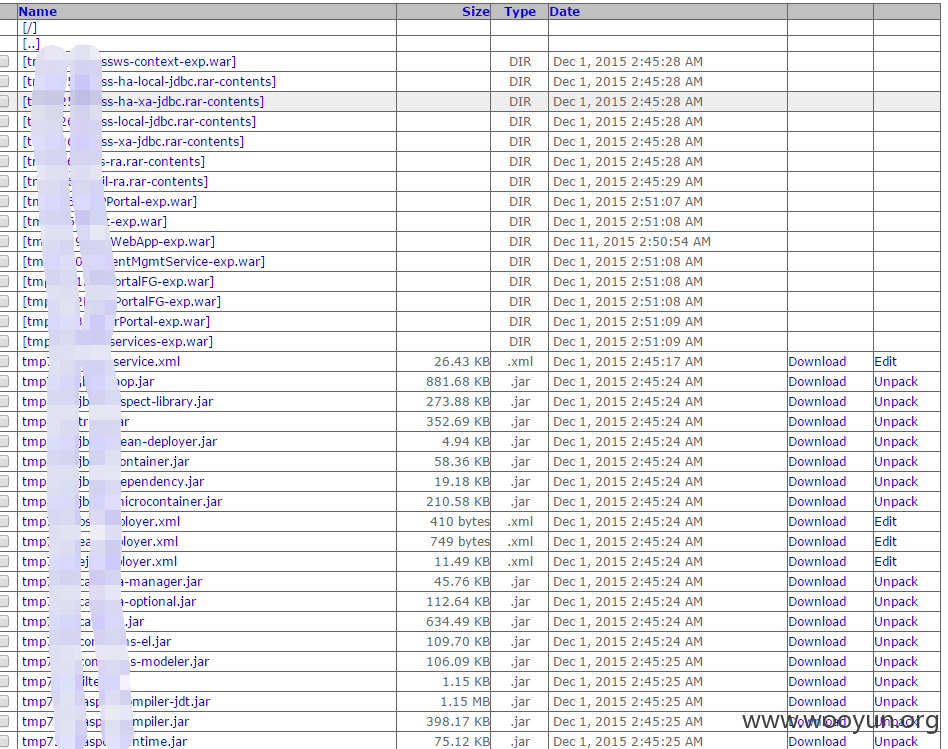This screenshot has width=948, height=749.
Task: Sort the listing by the Name header
Action: click(x=37, y=11)
